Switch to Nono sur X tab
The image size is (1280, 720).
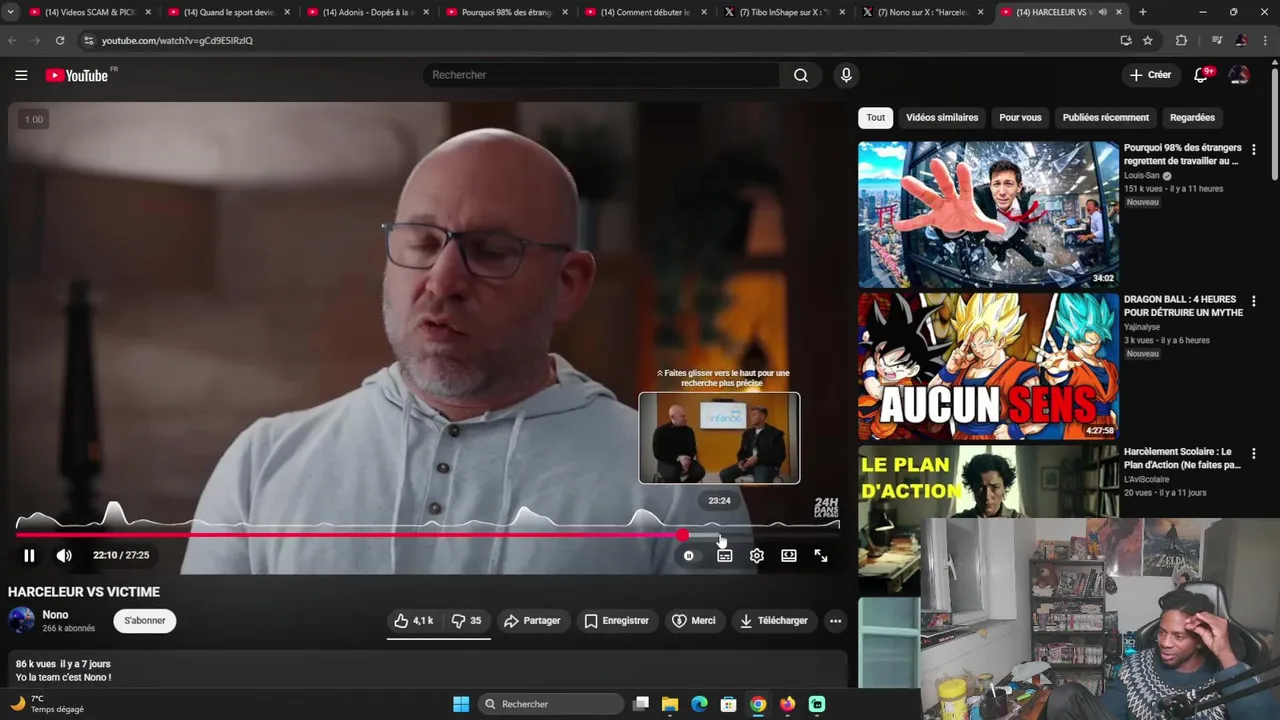[923, 12]
